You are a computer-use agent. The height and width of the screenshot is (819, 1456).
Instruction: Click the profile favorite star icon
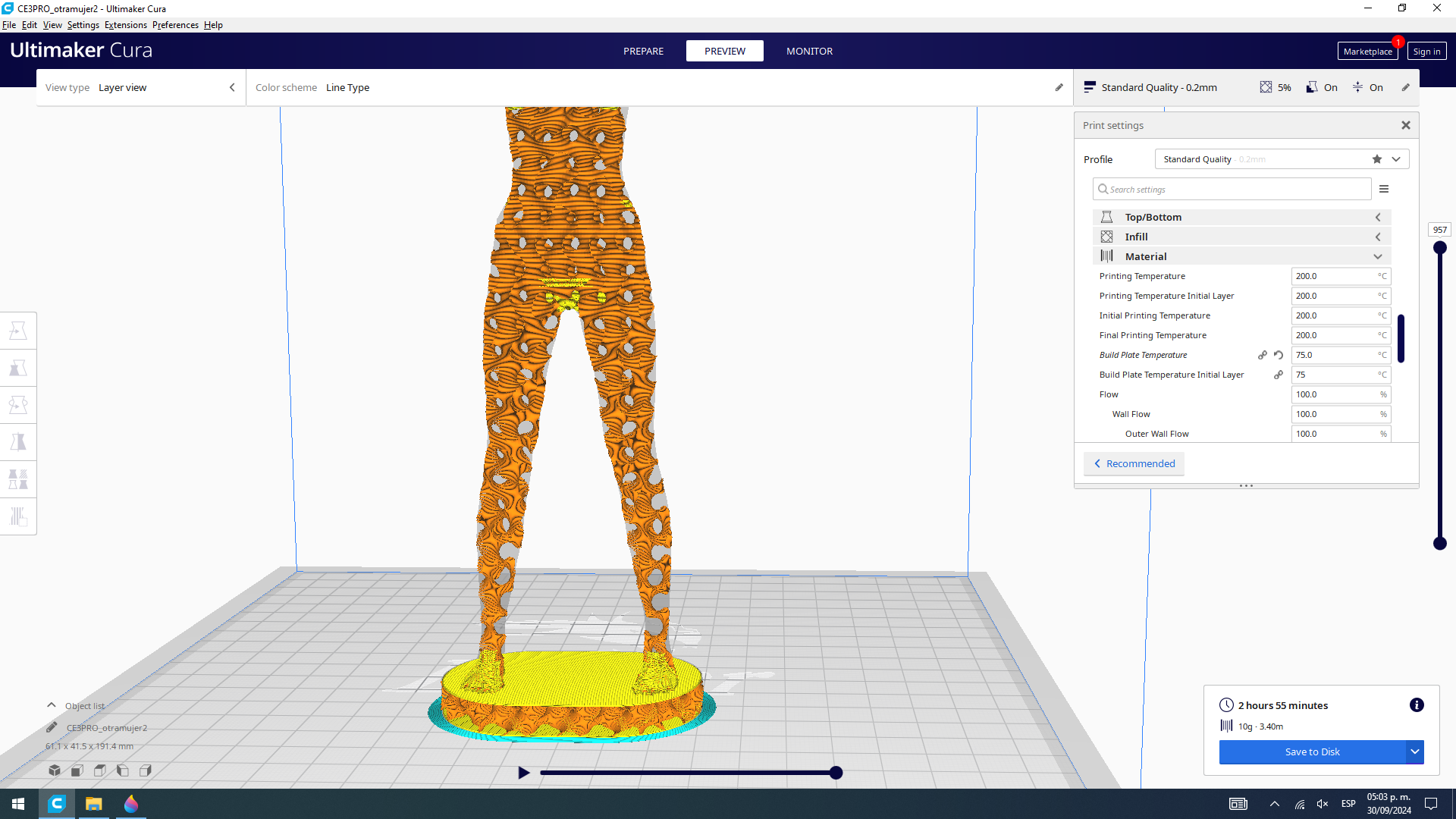[1377, 159]
